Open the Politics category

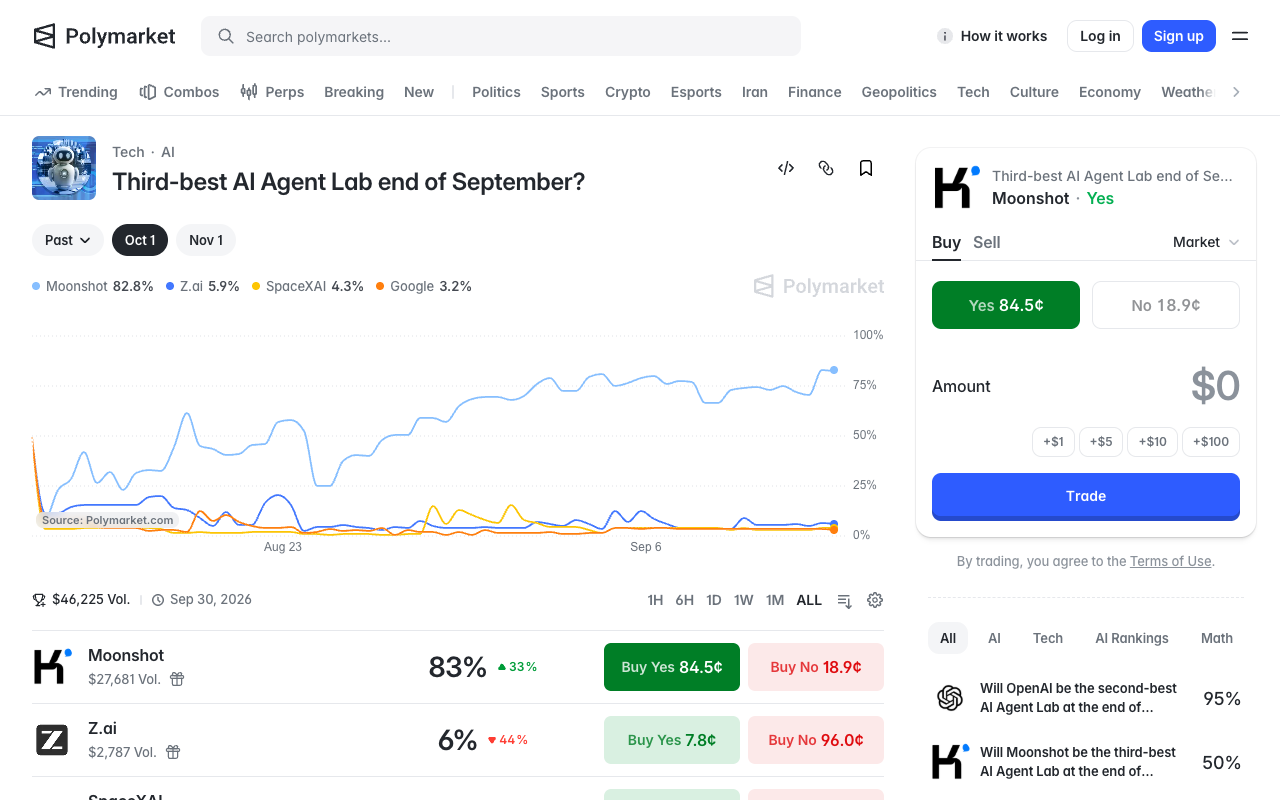coord(496,92)
